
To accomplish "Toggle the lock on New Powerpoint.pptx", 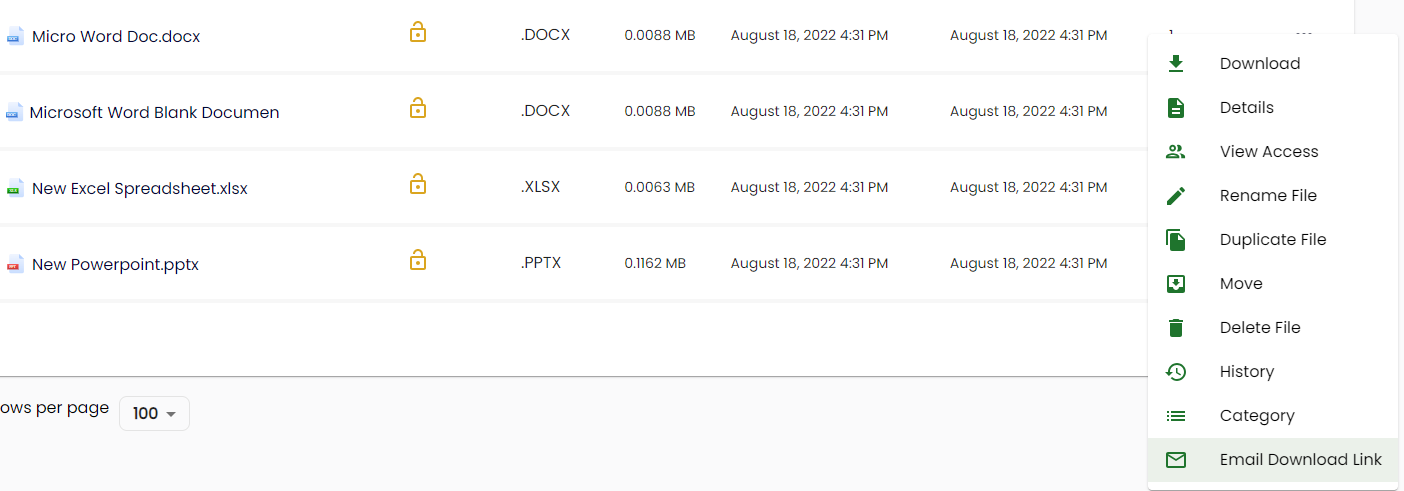I will [418, 261].
